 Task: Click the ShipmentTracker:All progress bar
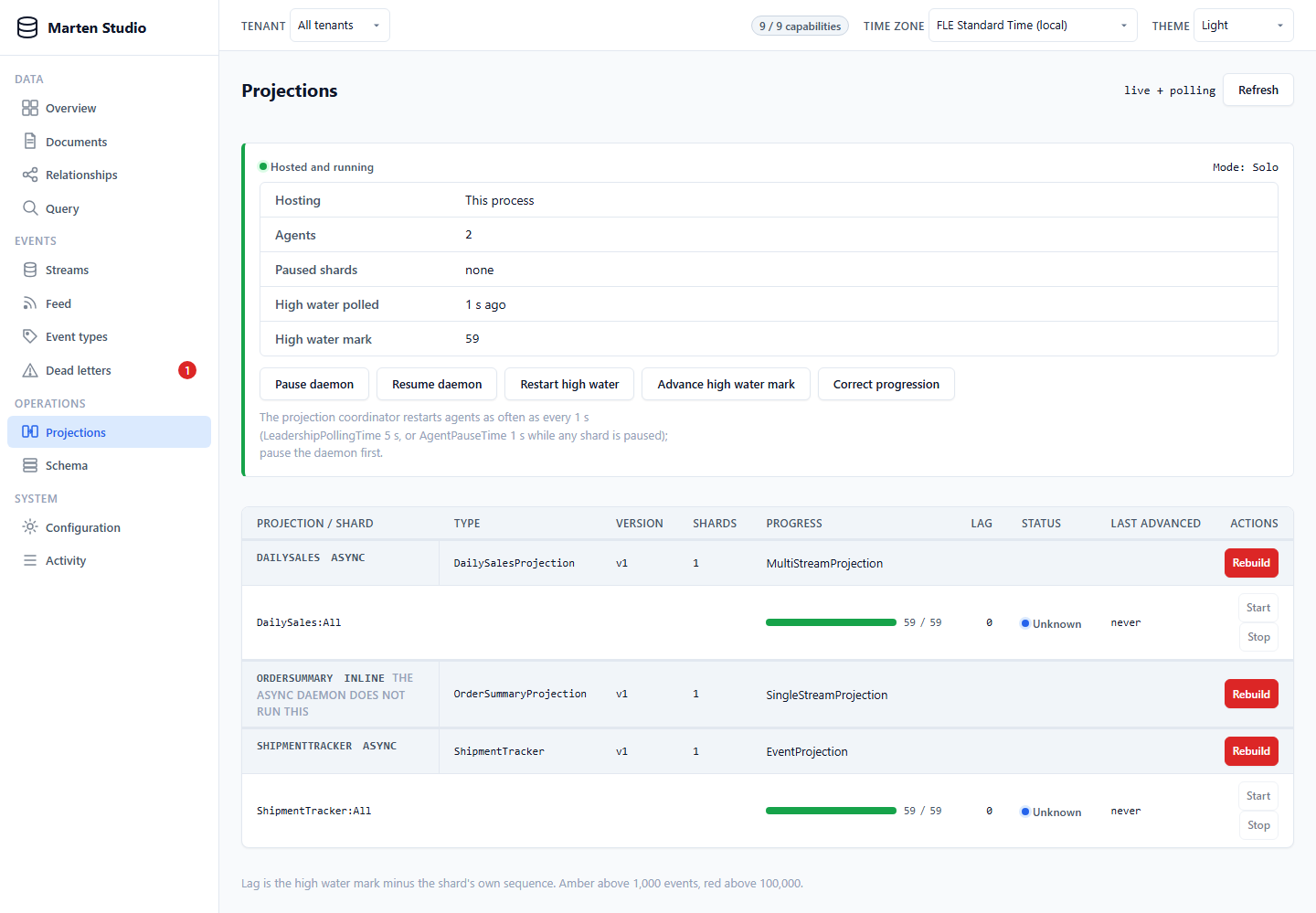[831, 811]
